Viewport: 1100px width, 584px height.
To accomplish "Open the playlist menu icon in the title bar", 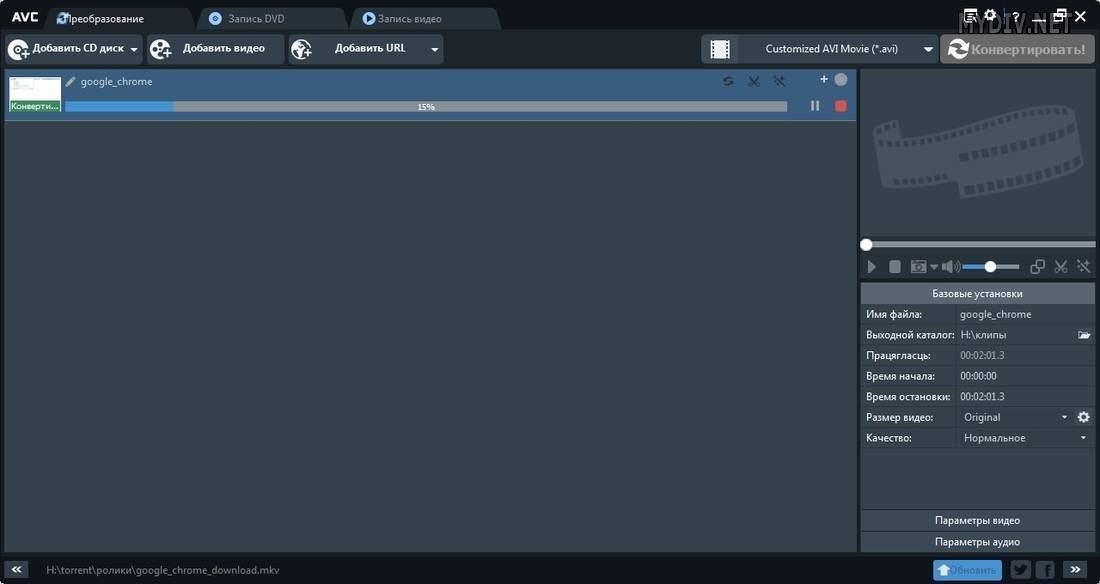I will [970, 15].
